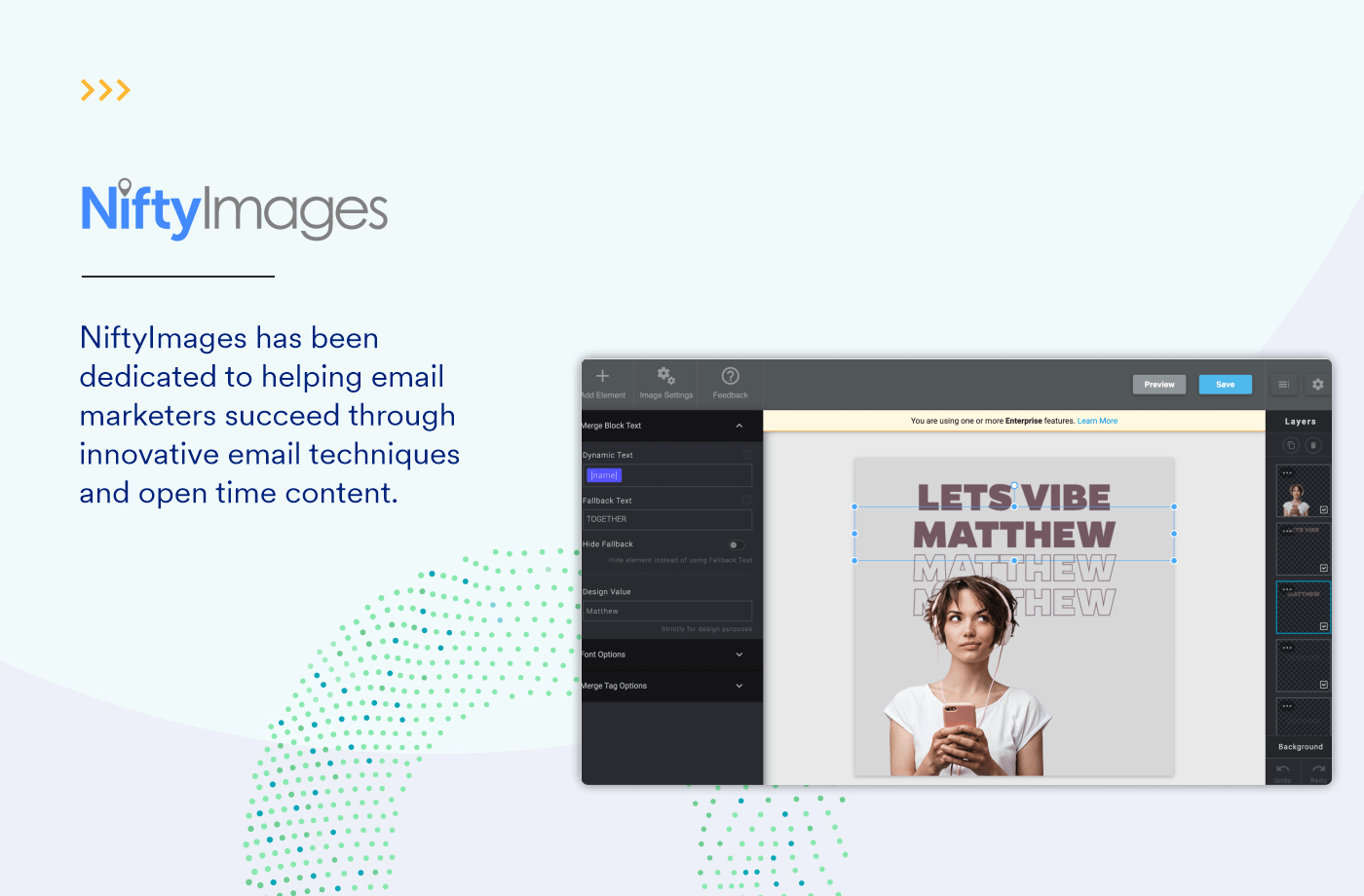The height and width of the screenshot is (896, 1364).
Task: Expand the Font Options section
Action: point(739,654)
